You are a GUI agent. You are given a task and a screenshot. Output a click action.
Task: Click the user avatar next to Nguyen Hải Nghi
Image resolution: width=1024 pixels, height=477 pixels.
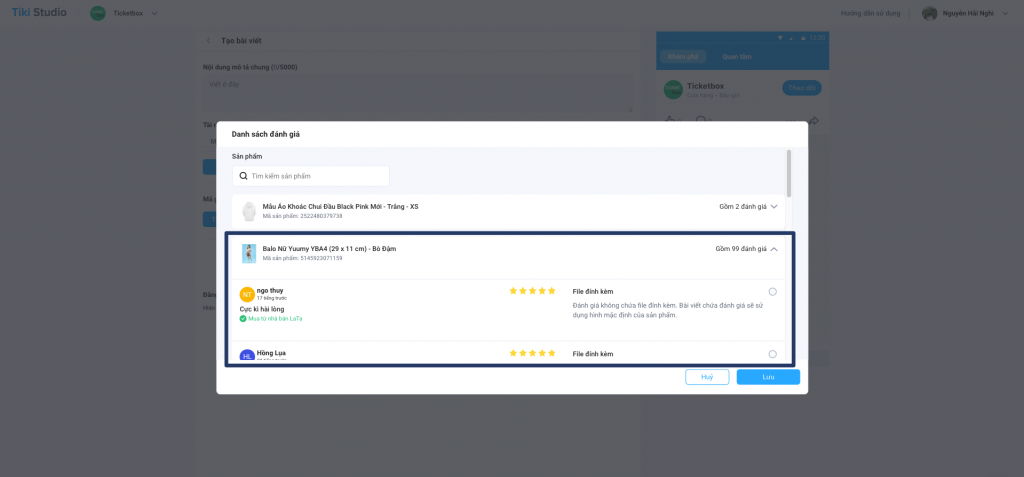(x=929, y=13)
